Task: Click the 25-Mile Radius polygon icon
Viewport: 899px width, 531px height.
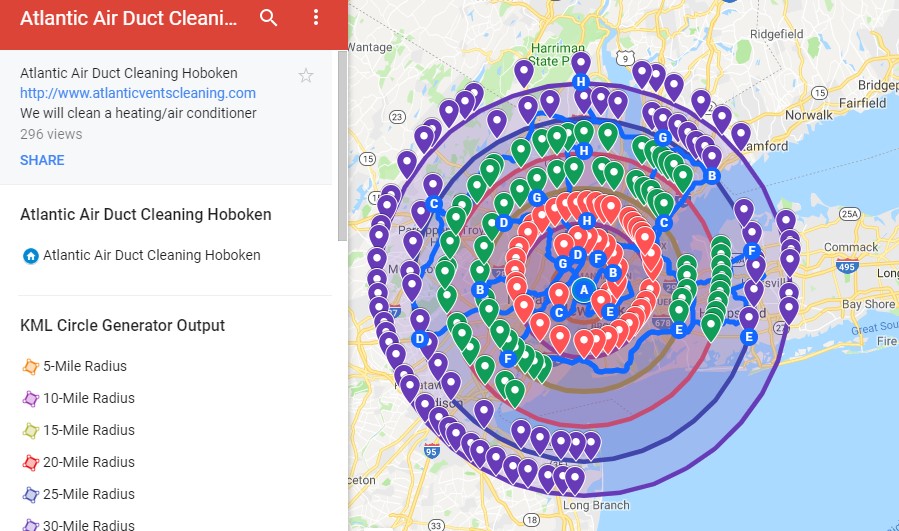Action: pos(30,494)
